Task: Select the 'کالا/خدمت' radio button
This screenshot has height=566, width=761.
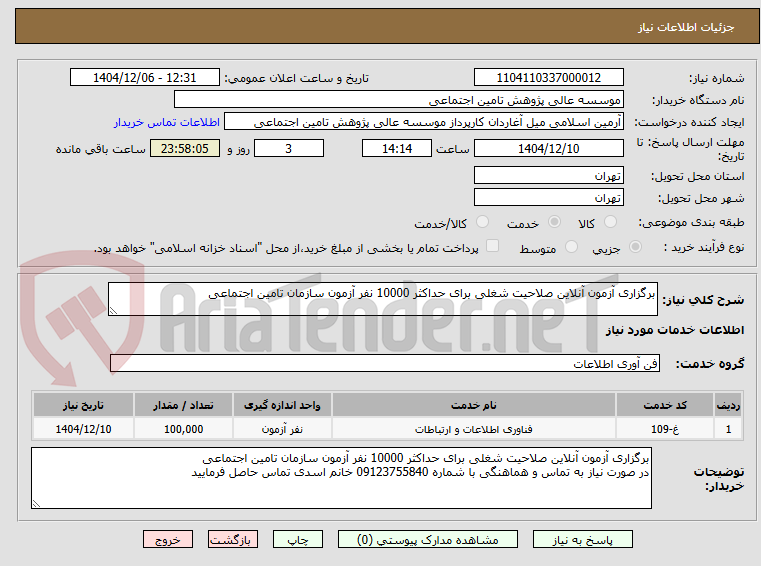Action: (x=482, y=222)
